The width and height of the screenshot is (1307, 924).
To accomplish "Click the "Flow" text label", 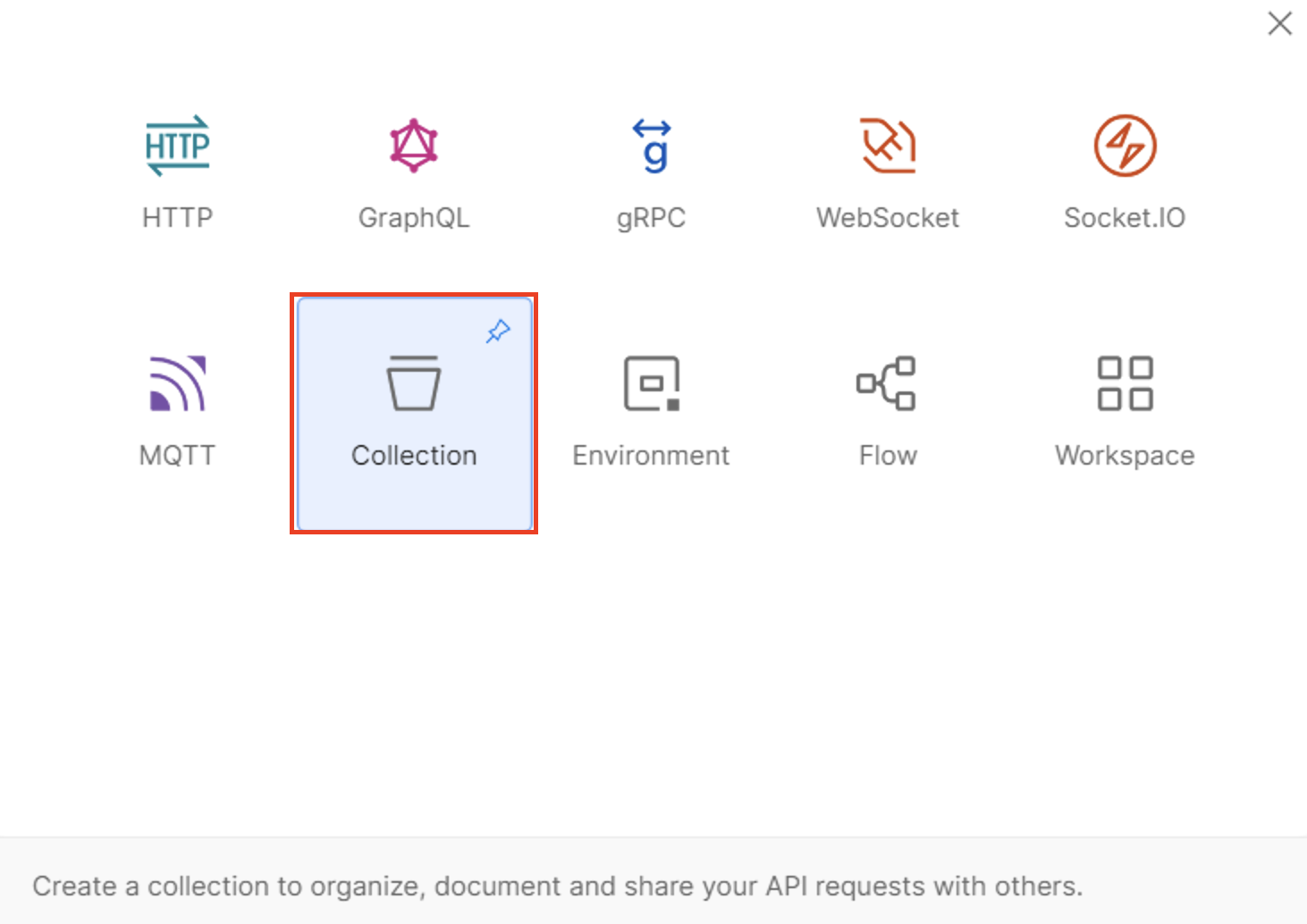I will coord(888,456).
